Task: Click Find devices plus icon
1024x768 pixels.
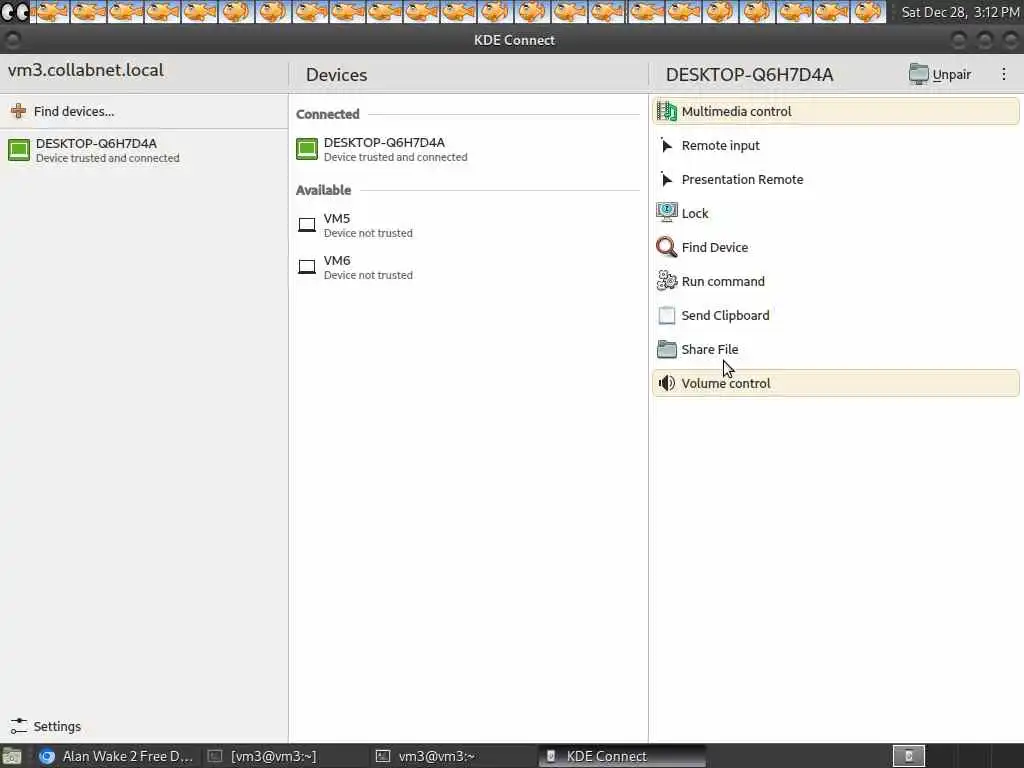Action: 18,111
